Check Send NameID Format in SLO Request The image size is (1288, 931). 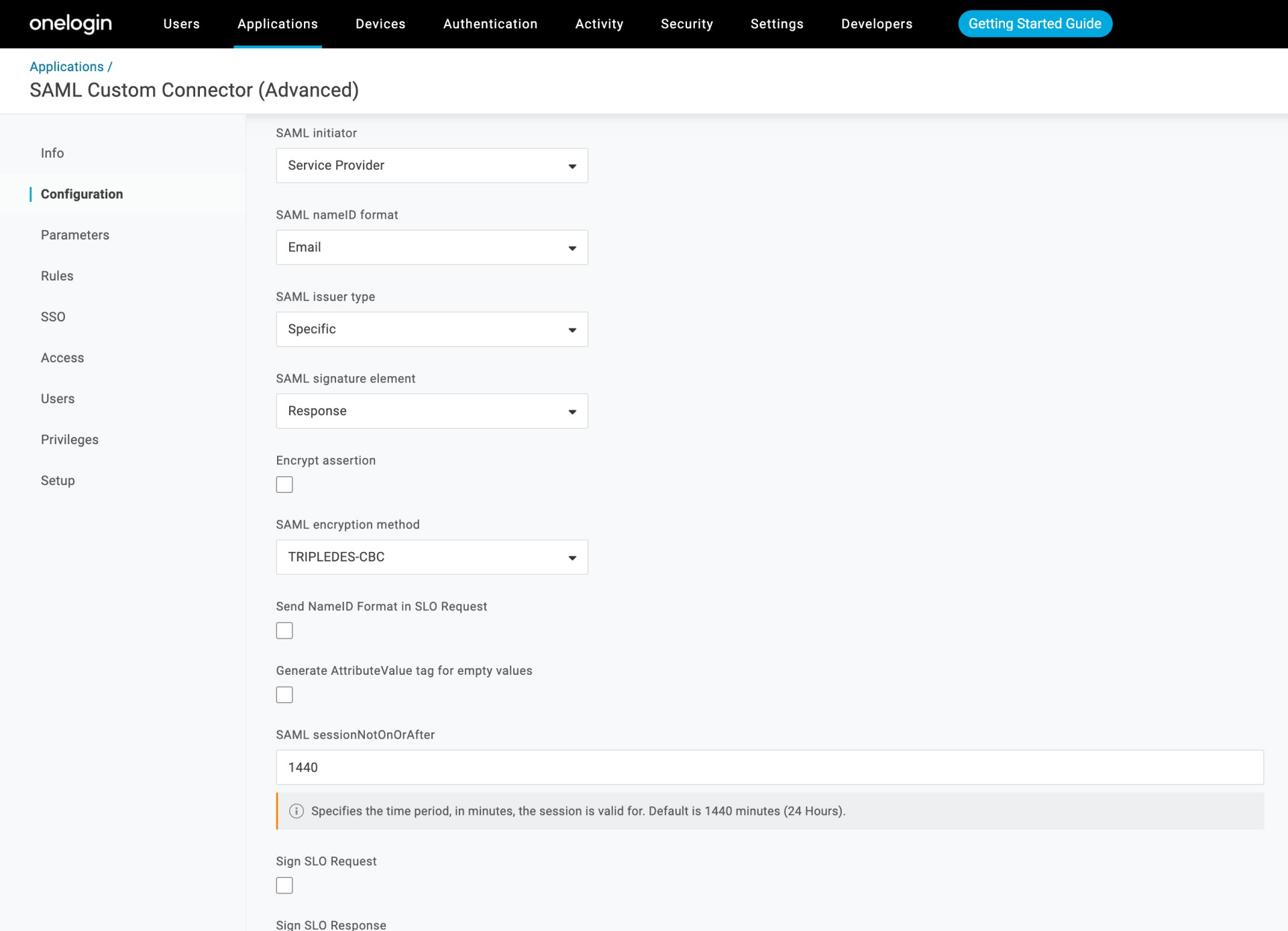284,631
